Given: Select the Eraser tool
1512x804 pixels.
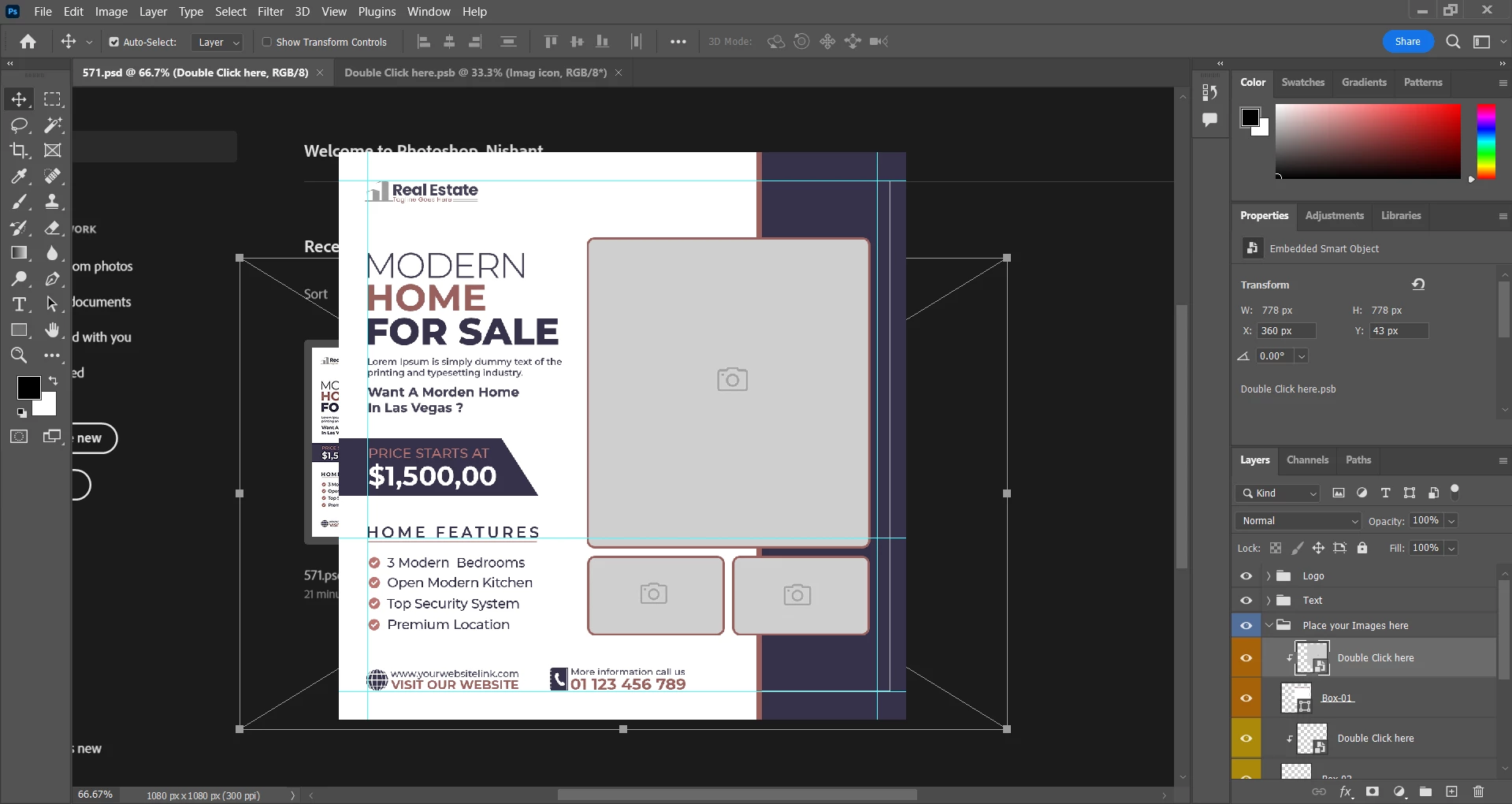Looking at the screenshot, I should 53,228.
